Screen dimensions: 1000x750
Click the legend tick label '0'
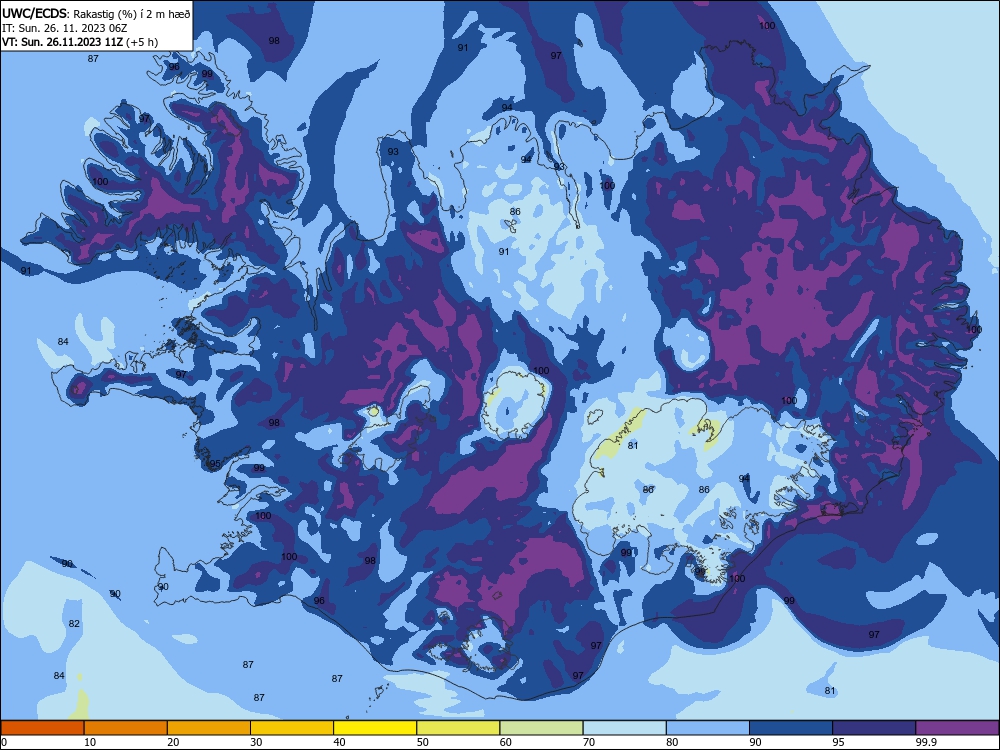coord(4,742)
